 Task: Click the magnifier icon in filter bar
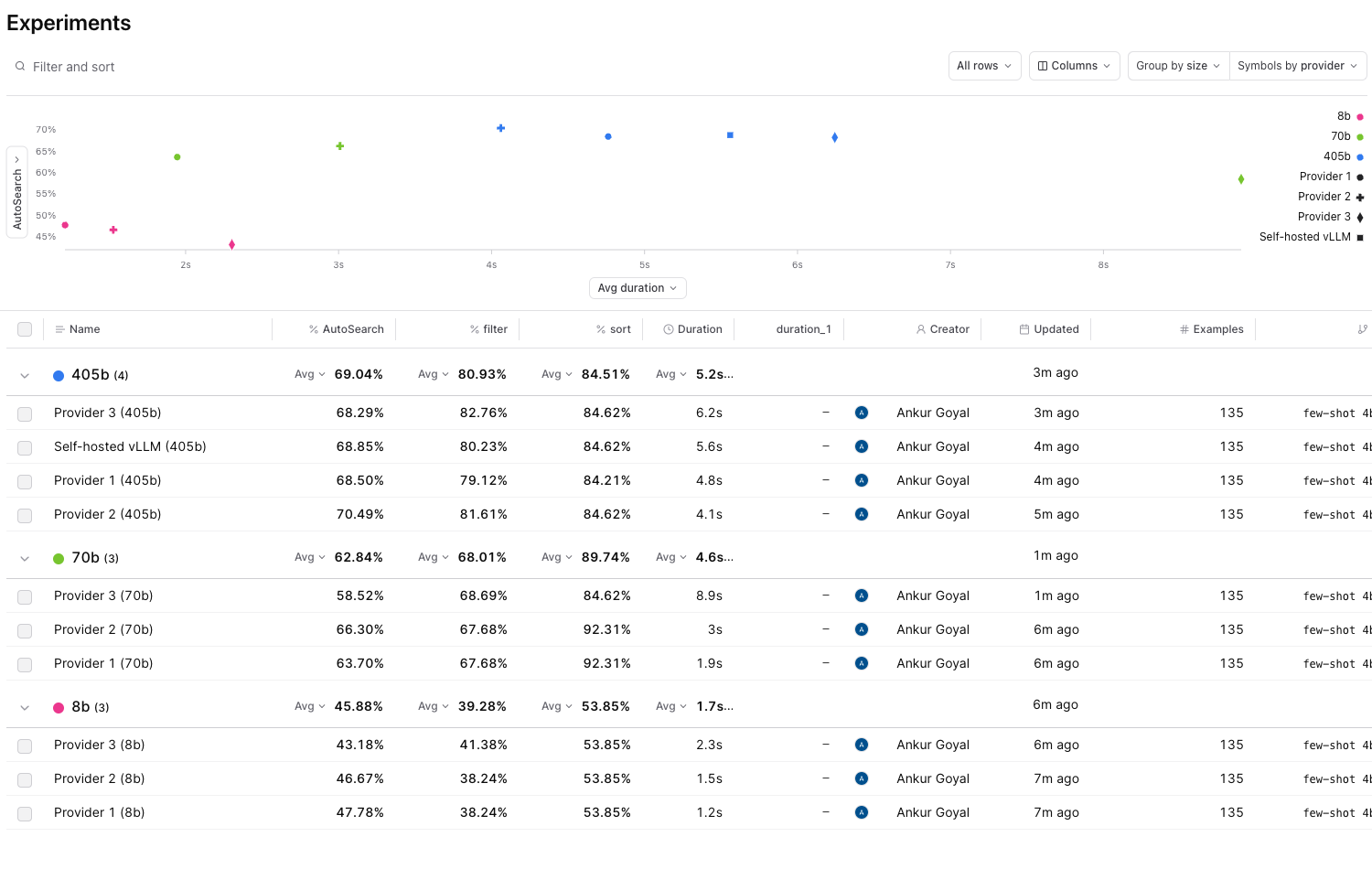[19, 66]
